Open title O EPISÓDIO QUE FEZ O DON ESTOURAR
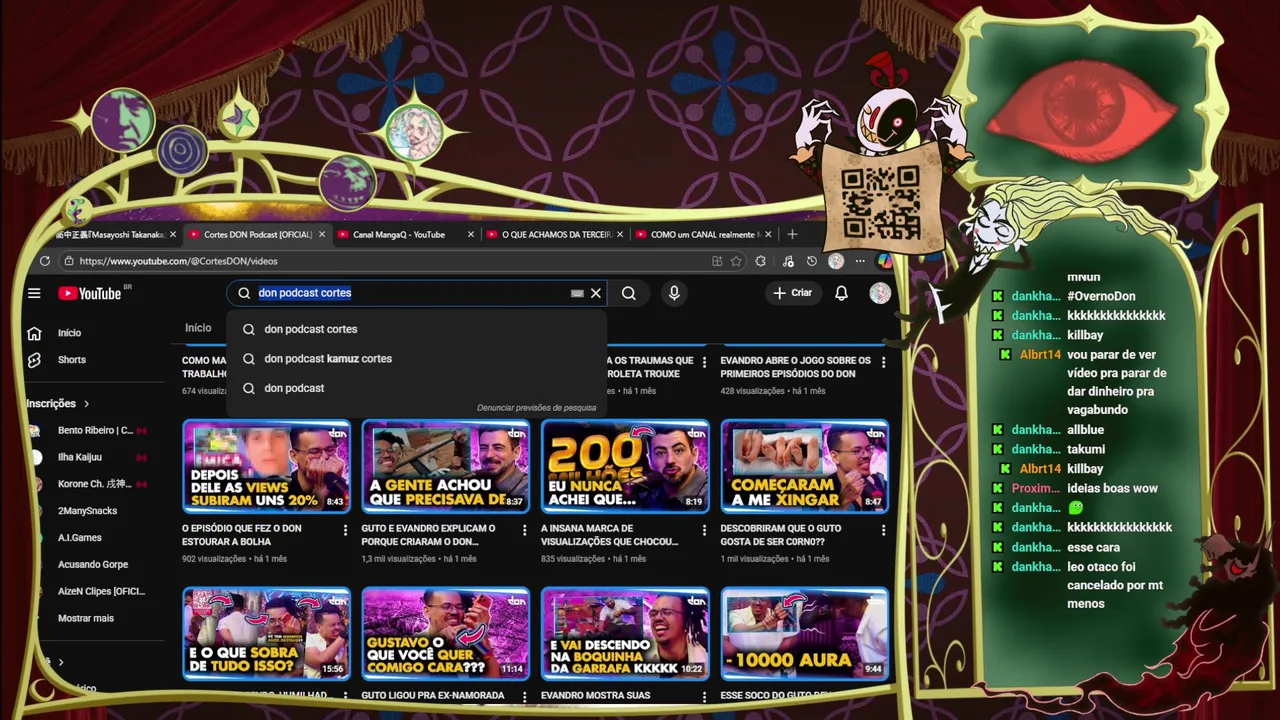This screenshot has height=720, width=1280. pyautogui.click(x=242, y=535)
